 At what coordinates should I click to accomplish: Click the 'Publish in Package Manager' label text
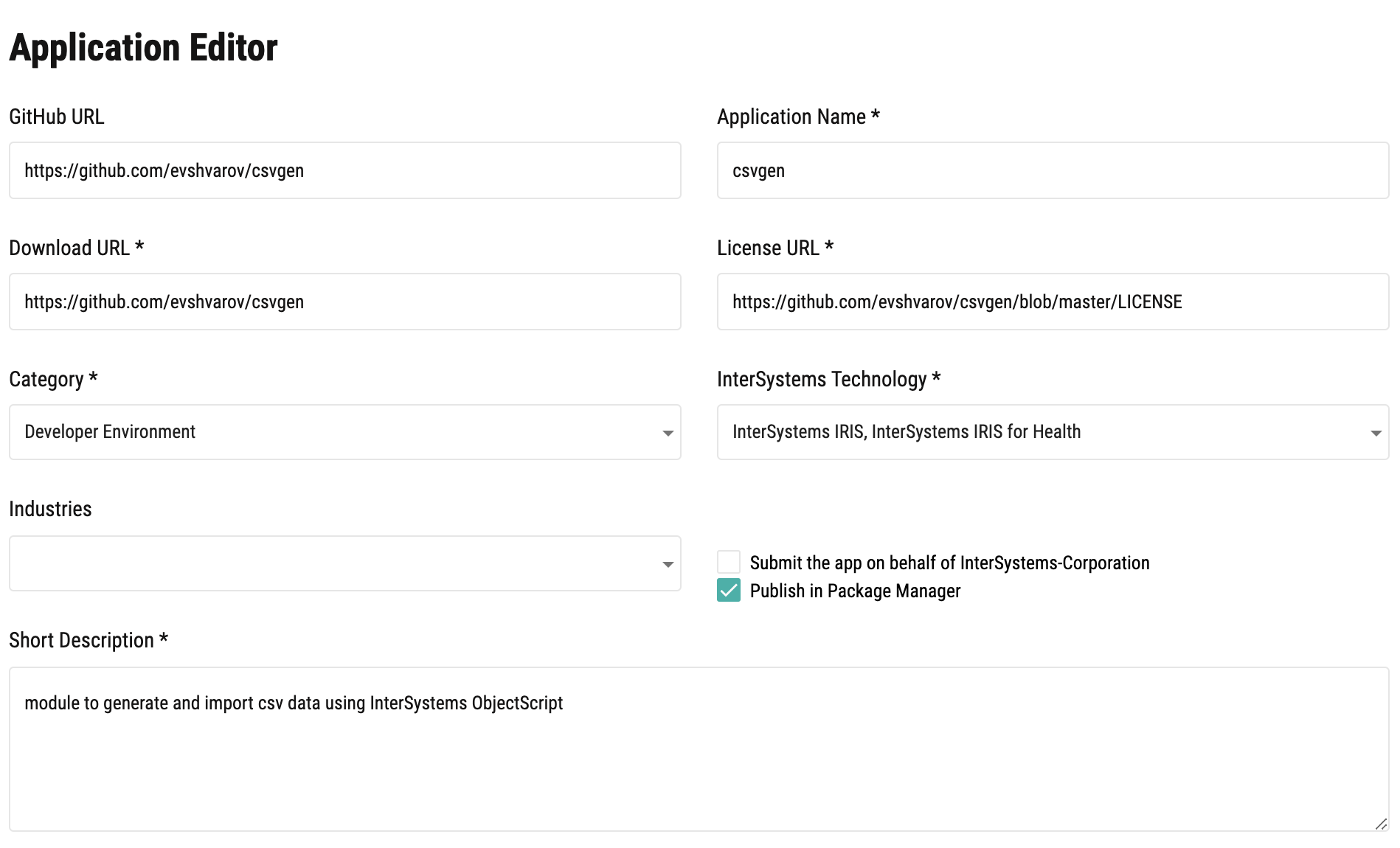coord(855,591)
